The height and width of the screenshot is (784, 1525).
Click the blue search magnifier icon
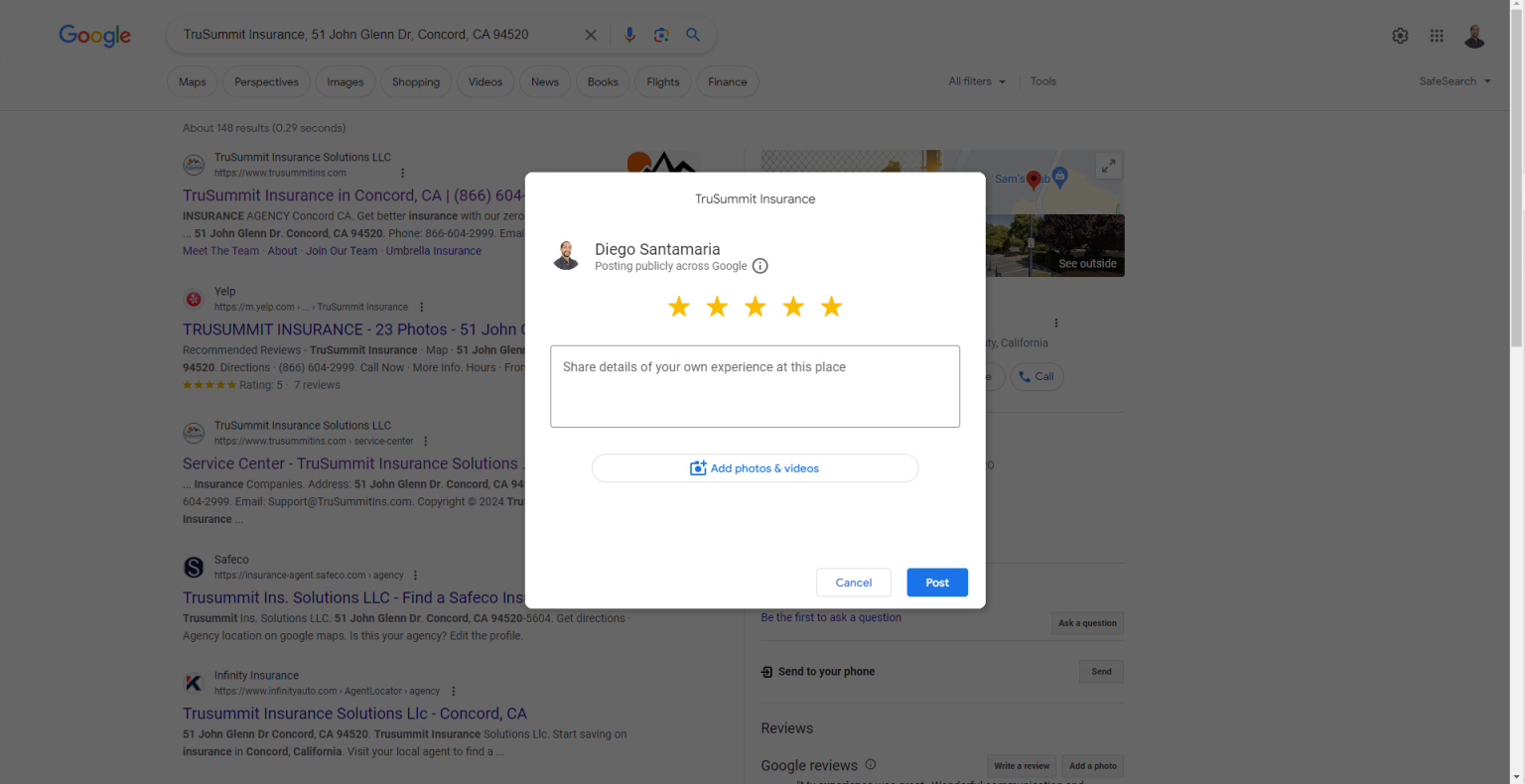click(693, 35)
